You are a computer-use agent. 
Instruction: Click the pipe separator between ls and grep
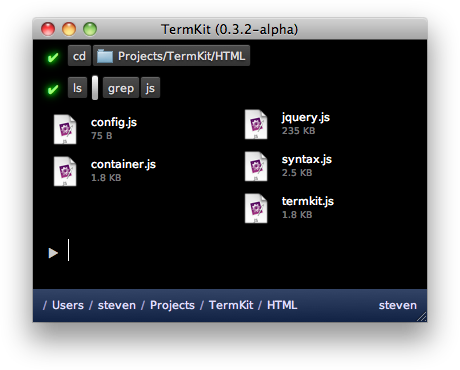(x=95, y=88)
